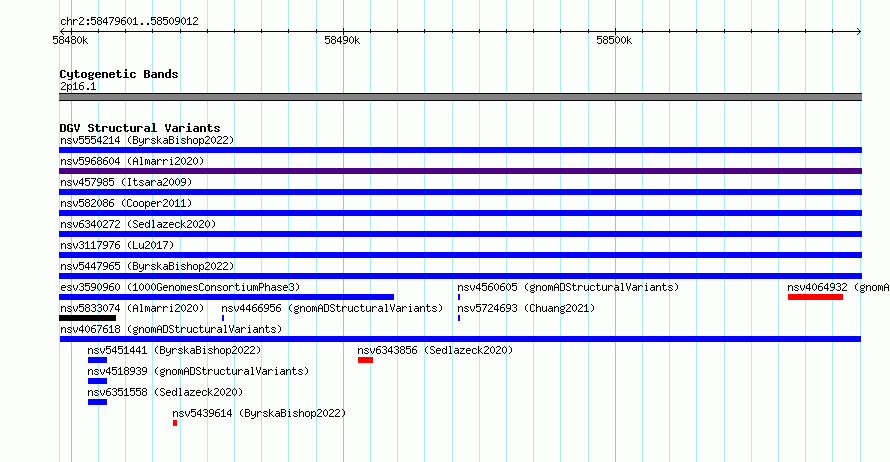Open nsv5833074 (Almarri2020) label

(x=132, y=308)
